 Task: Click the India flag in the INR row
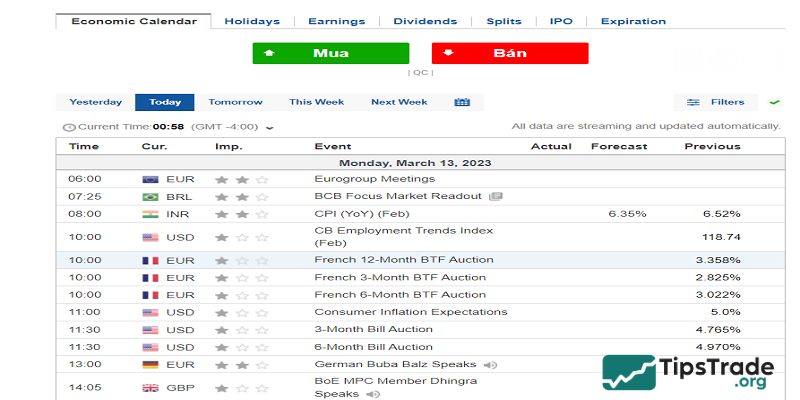click(151, 214)
